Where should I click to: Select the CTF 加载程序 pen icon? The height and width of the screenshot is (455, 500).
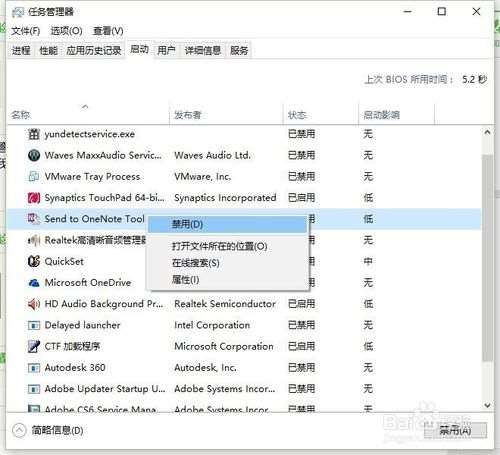tap(34, 347)
